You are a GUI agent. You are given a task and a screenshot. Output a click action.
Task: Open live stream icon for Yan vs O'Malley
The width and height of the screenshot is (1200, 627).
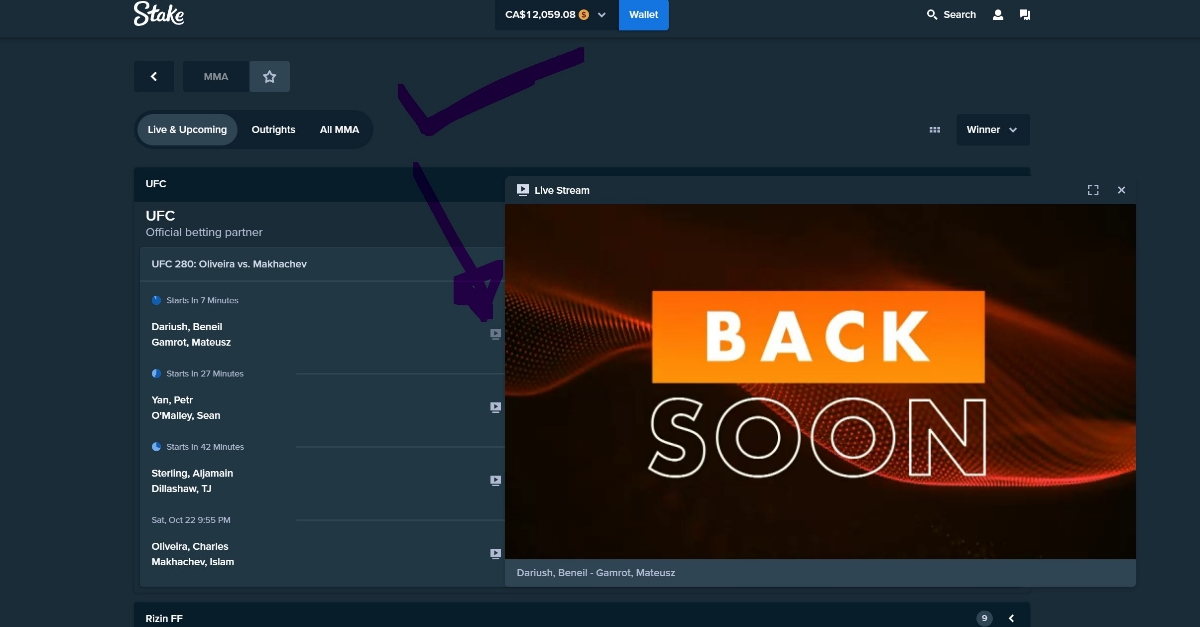495,408
